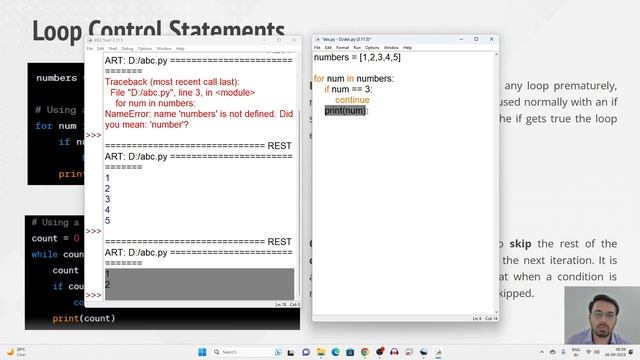The image size is (640, 360).
Task: Open the red and black recorder app icon
Action: pos(380,351)
